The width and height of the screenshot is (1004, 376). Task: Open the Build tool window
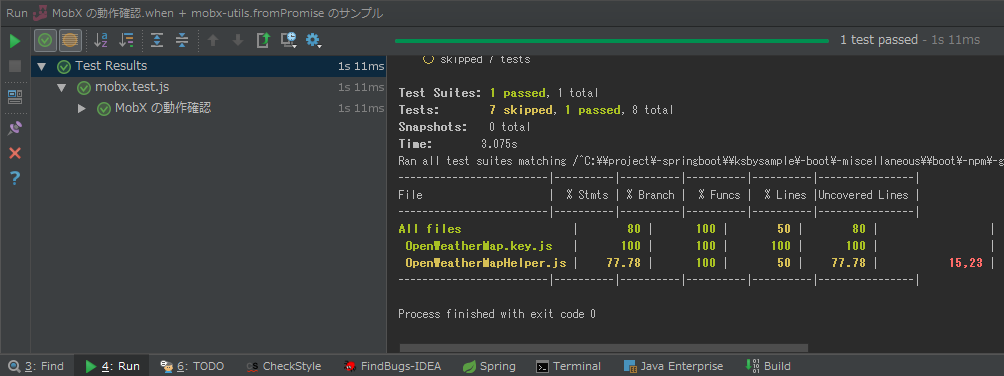click(767, 366)
